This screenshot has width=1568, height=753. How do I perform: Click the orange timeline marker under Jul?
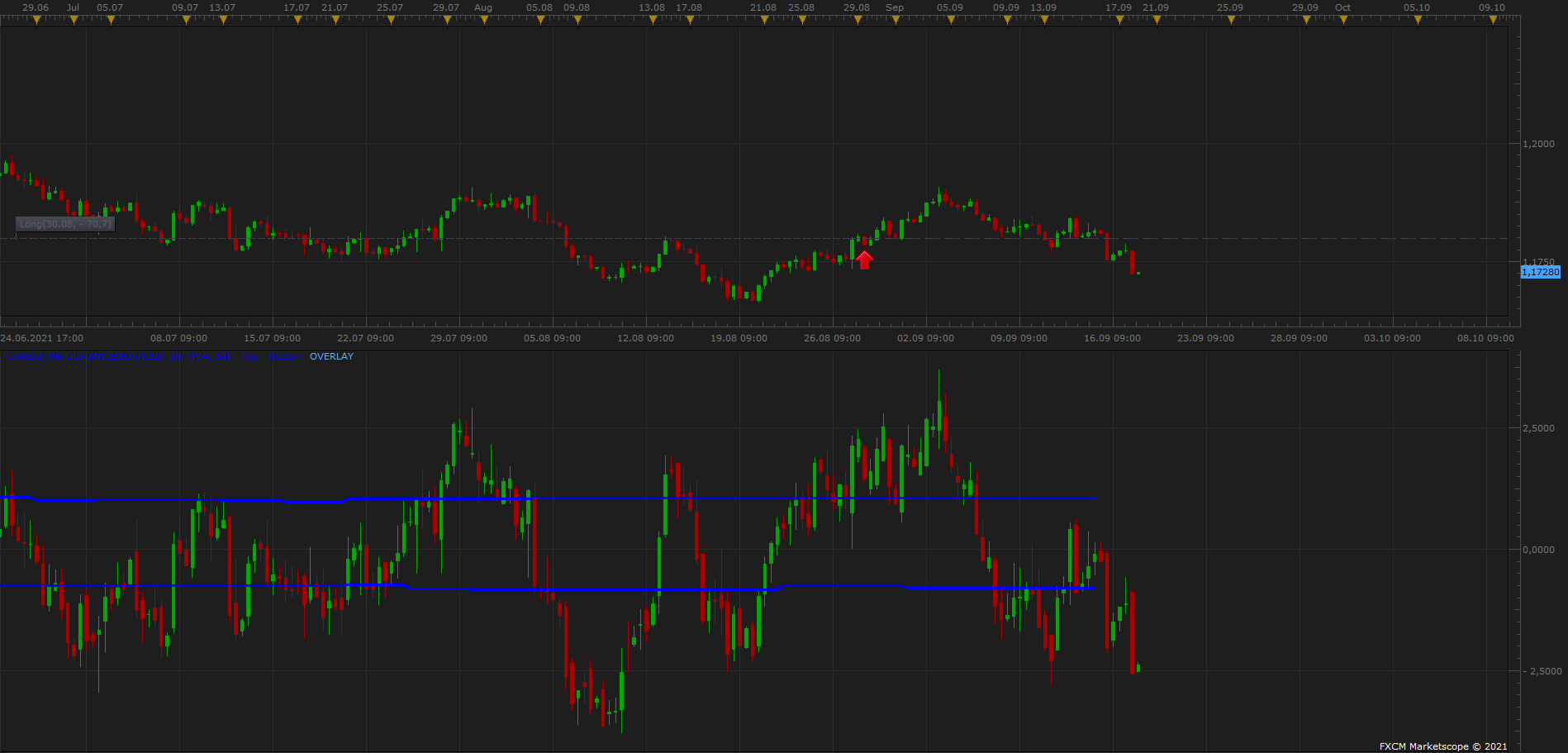[x=74, y=21]
